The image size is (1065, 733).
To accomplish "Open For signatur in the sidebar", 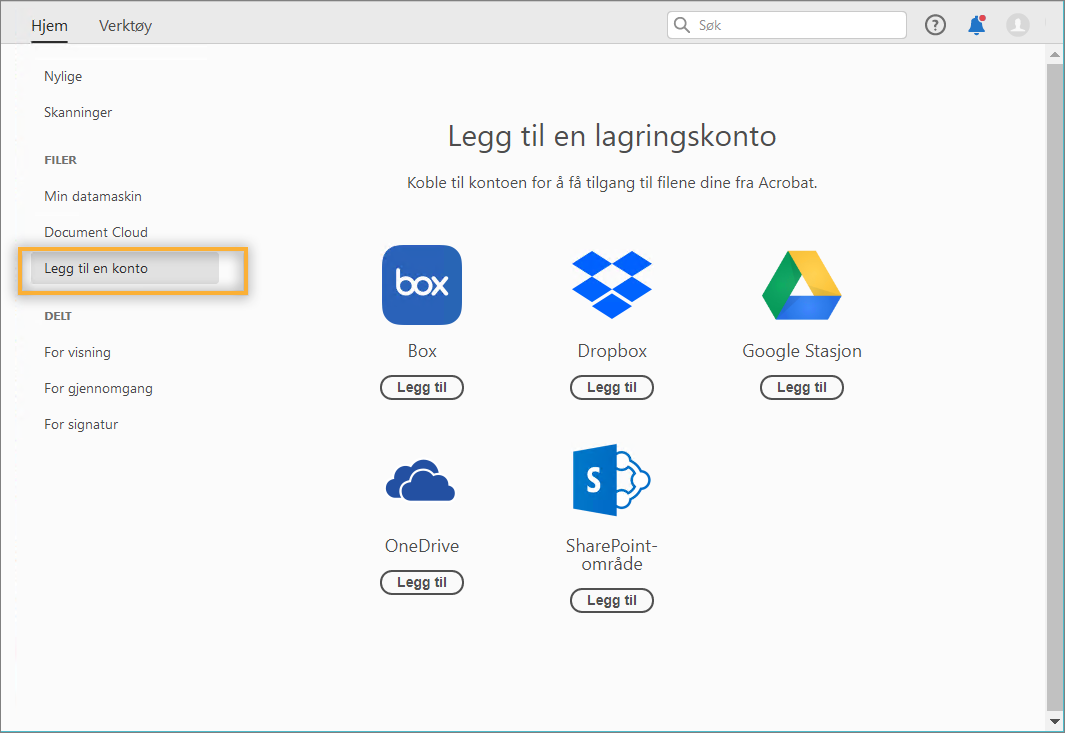I will coord(81,424).
